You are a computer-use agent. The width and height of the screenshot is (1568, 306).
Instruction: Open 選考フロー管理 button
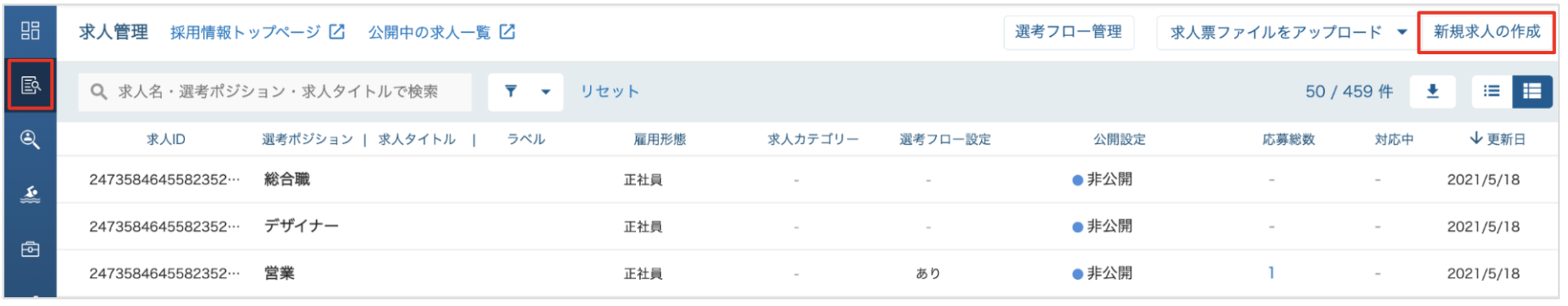coord(1069,32)
